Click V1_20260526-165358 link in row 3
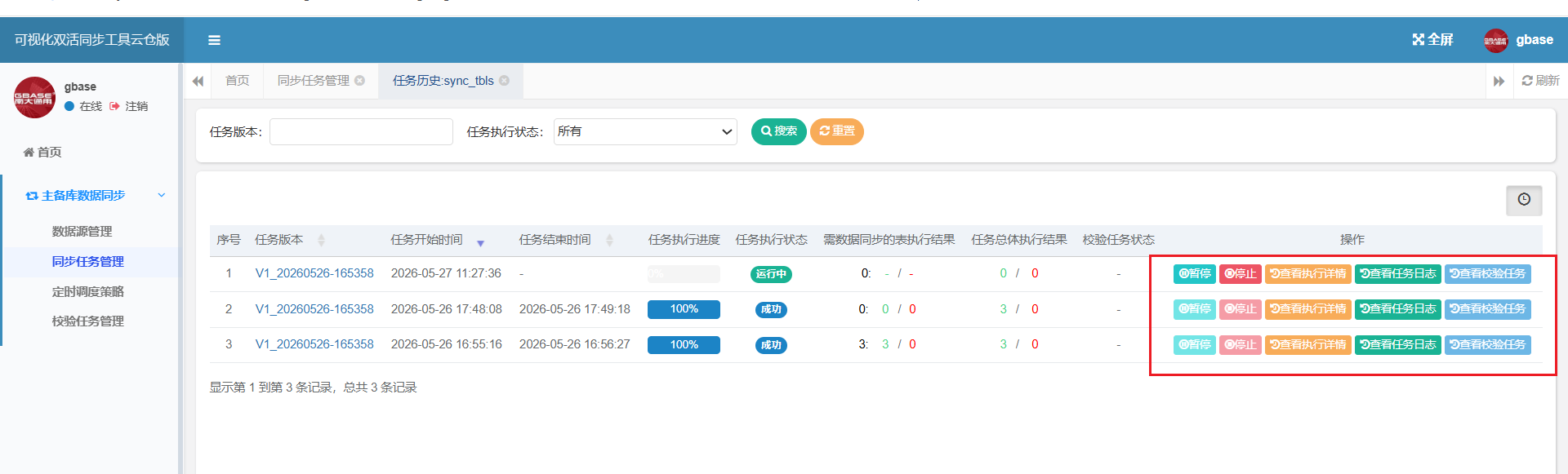The width and height of the screenshot is (1568, 474). tap(314, 344)
